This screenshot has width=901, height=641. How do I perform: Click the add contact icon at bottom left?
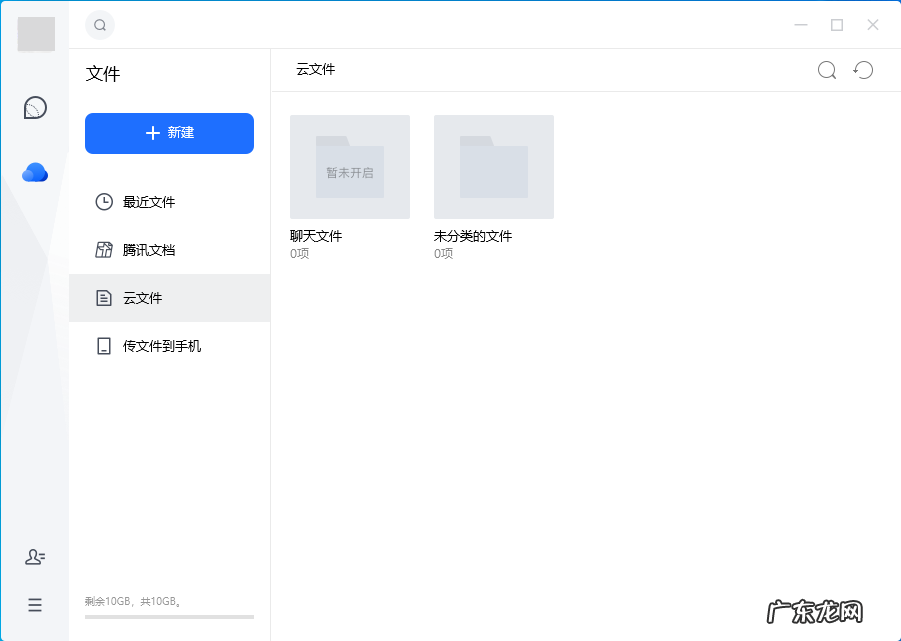(x=34, y=557)
